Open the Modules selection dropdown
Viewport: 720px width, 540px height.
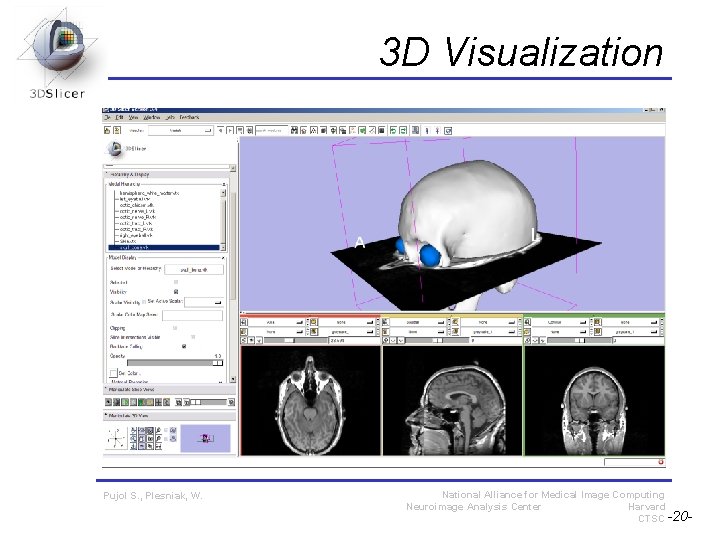[180, 130]
